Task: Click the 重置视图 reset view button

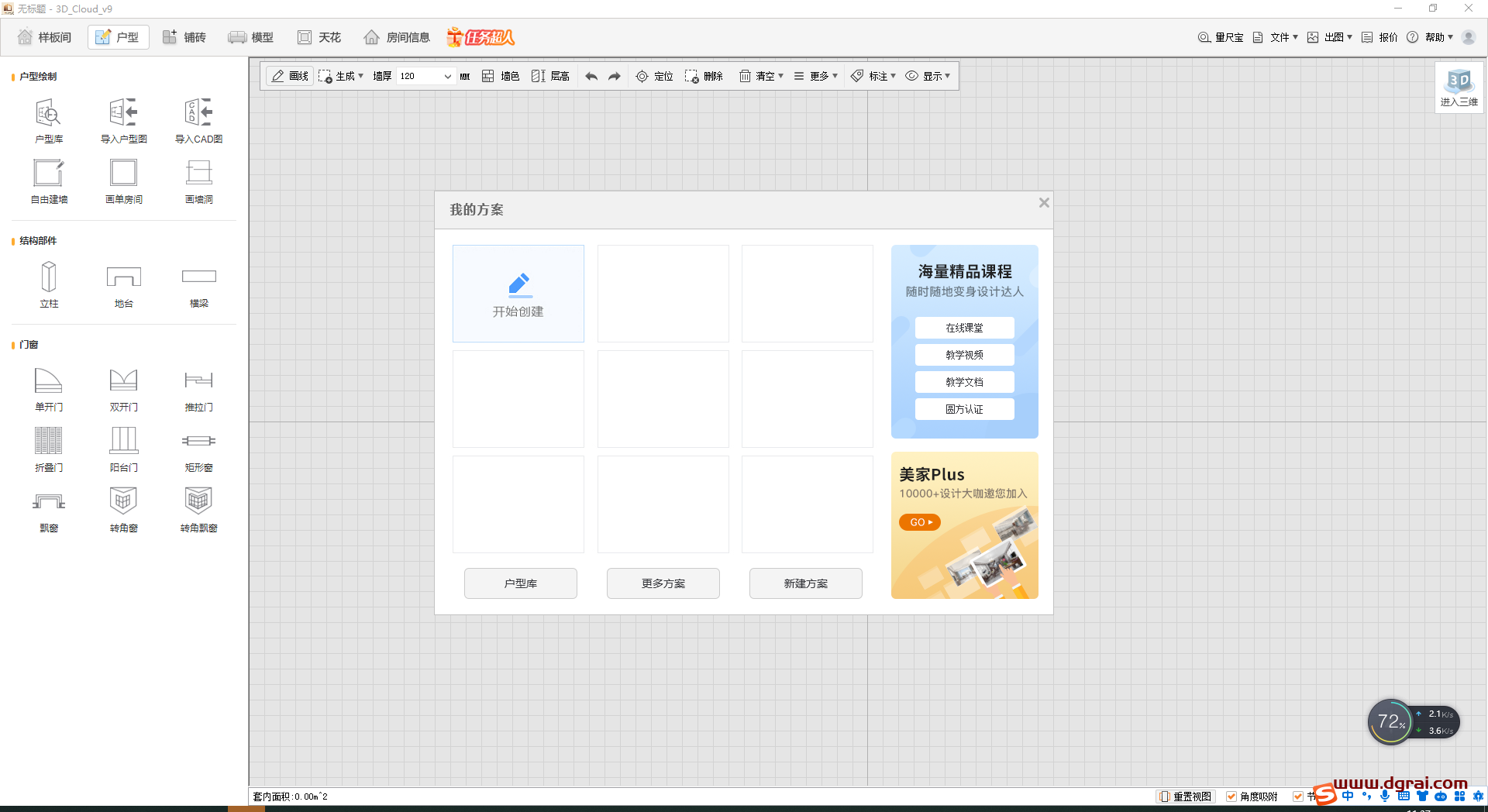Action: (1186, 797)
